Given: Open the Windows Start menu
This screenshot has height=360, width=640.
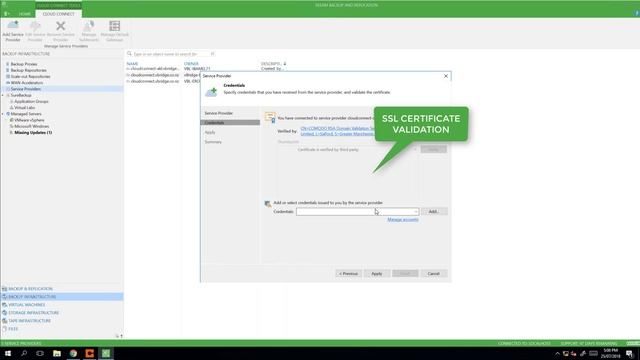Looking at the screenshot, I should coord(8,353).
